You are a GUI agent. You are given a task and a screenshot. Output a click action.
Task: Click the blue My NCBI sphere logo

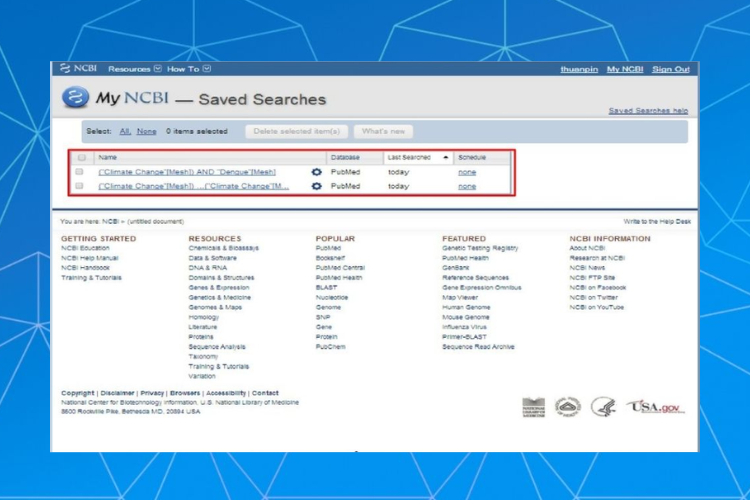click(x=75, y=97)
